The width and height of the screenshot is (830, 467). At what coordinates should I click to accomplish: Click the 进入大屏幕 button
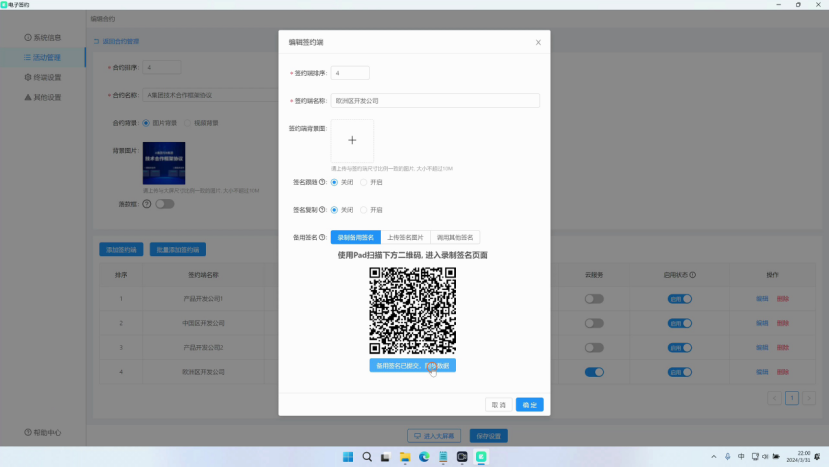pos(434,436)
